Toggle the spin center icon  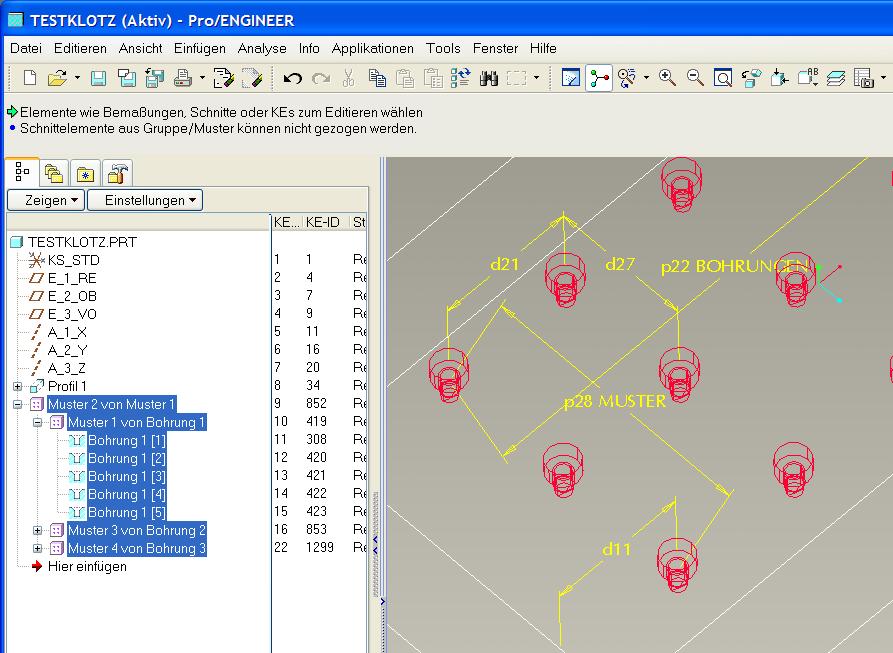[x=599, y=77]
